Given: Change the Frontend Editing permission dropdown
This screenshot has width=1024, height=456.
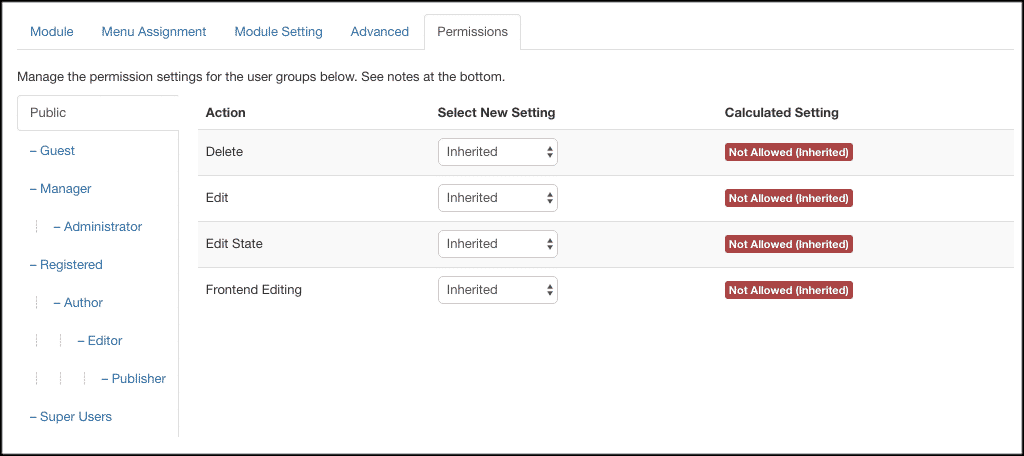Looking at the screenshot, I should [497, 290].
